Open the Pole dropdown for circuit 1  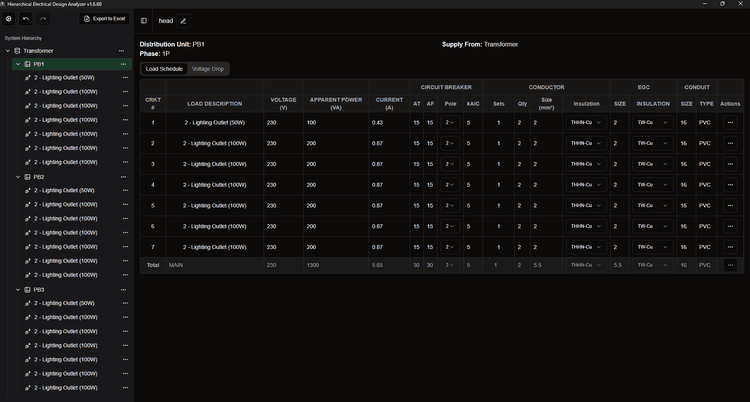point(449,123)
